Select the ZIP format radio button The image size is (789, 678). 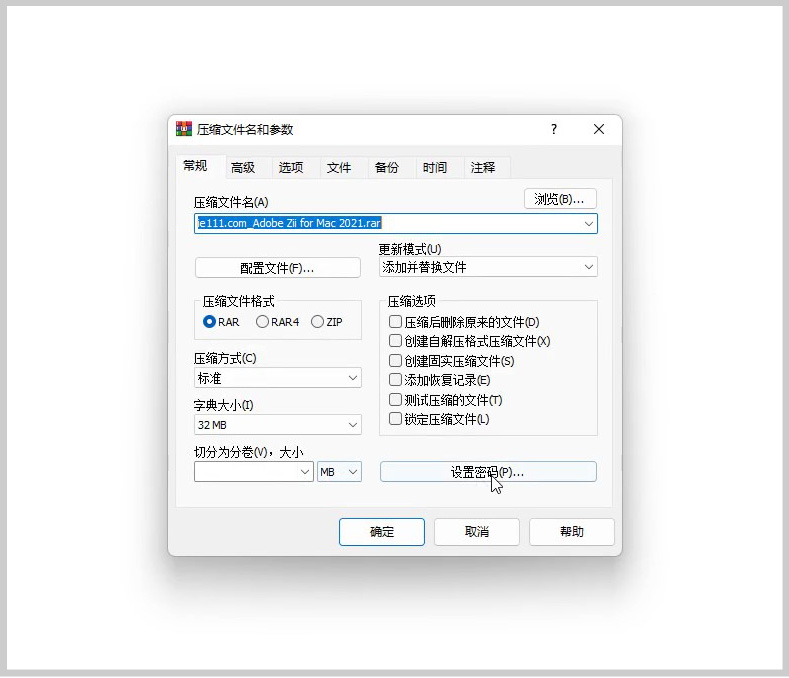click(x=317, y=322)
